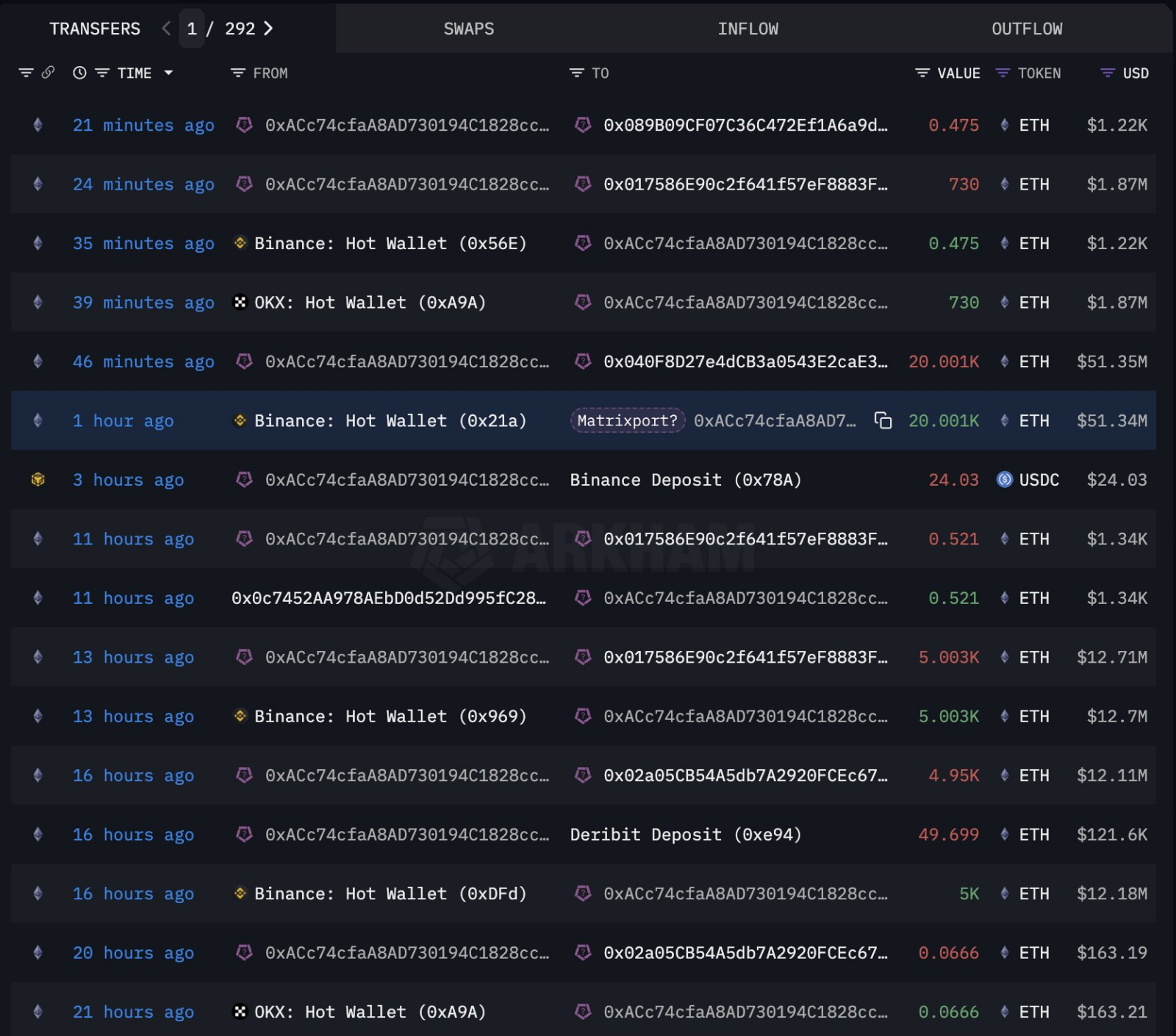Open the chain filter icon in header
This screenshot has width=1176, height=1036.
click(26, 73)
